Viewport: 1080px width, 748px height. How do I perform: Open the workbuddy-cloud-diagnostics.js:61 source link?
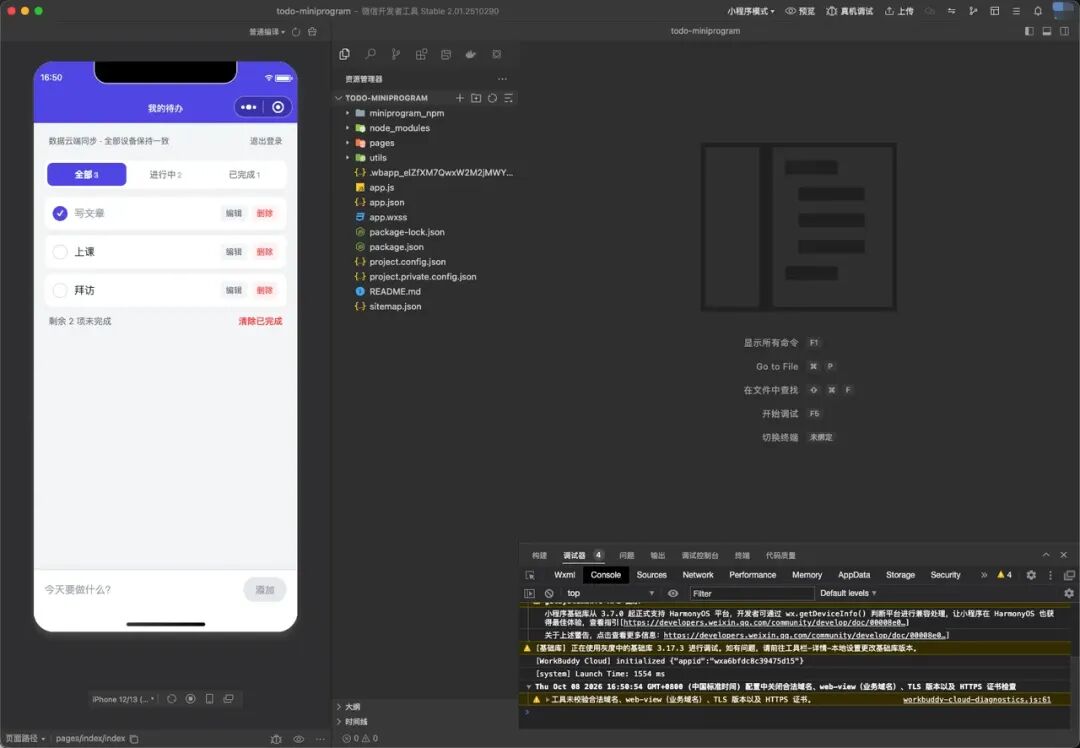point(977,699)
